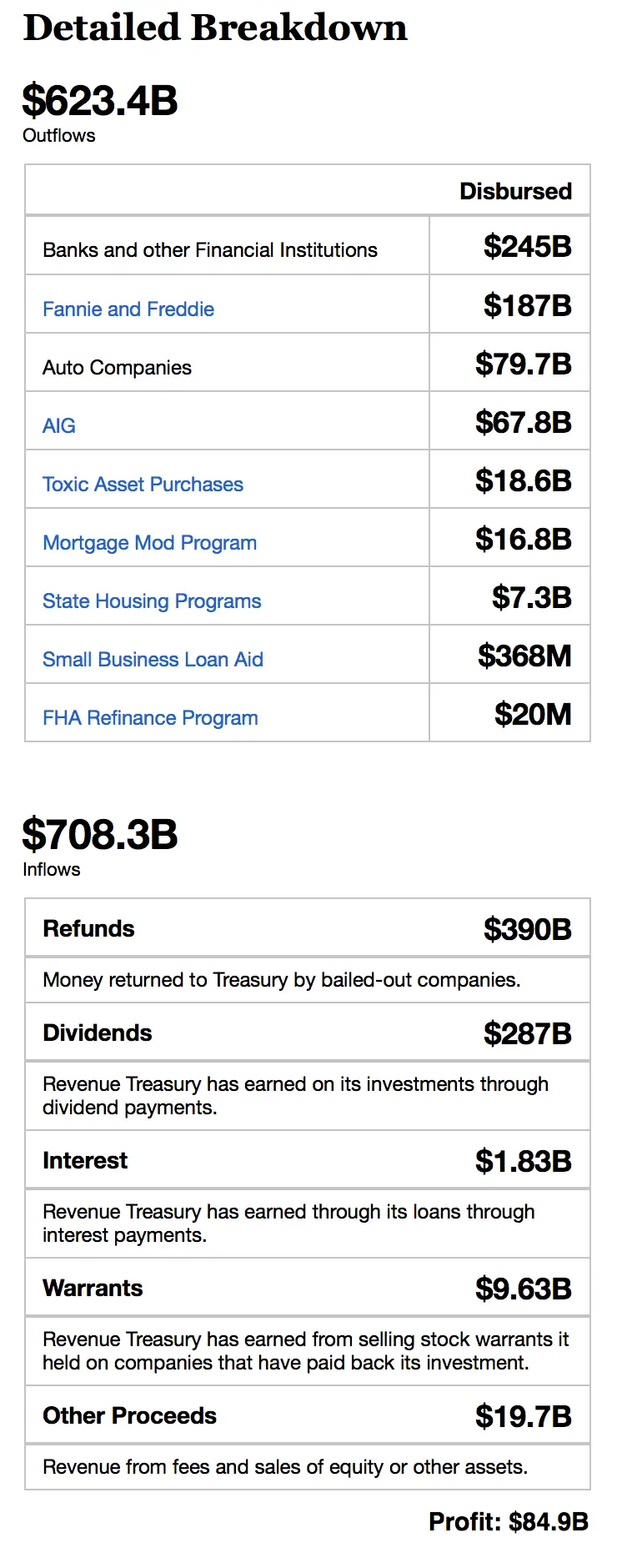This screenshot has height=1568, width=642.
Task: Click the AIG link
Action: point(59,426)
